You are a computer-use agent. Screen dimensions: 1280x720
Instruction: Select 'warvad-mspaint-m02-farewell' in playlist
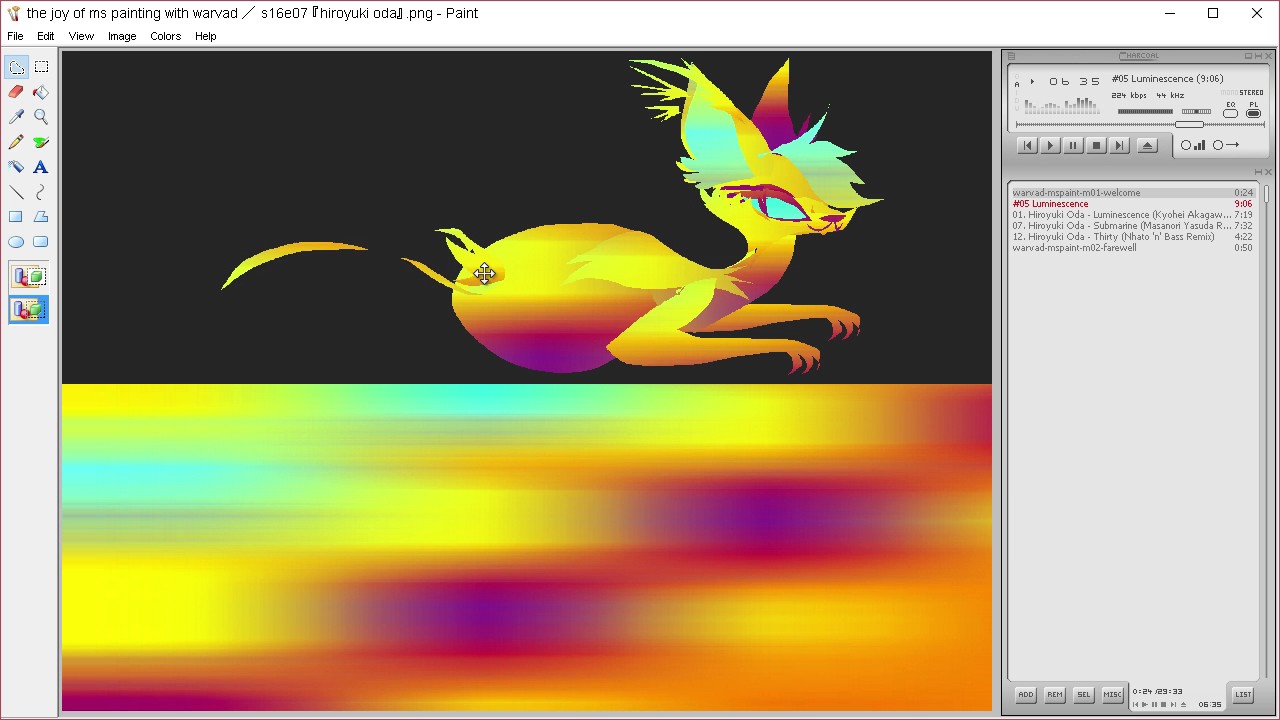(x=1132, y=248)
